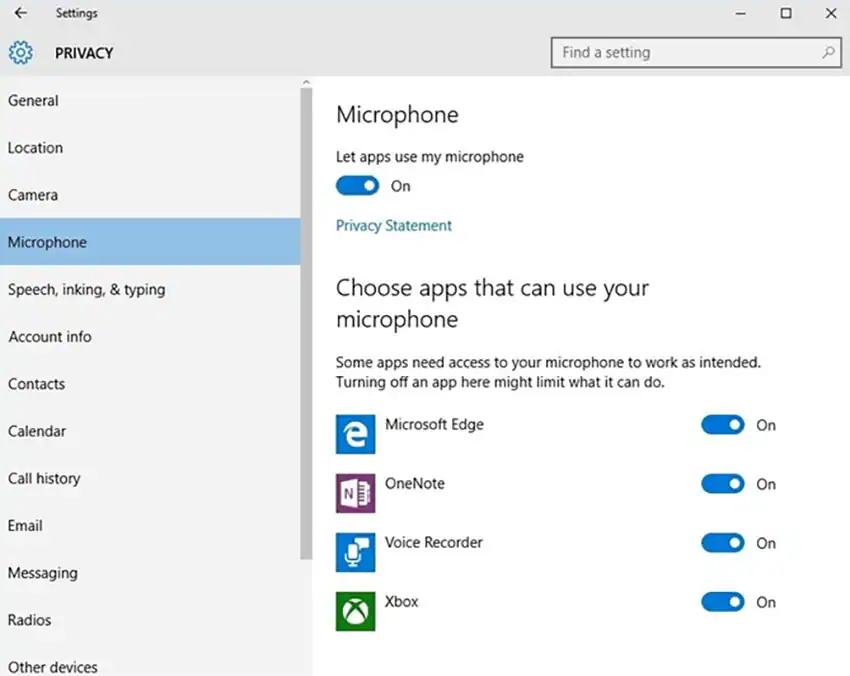
Task: Open Account info settings
Action: [x=150, y=336]
